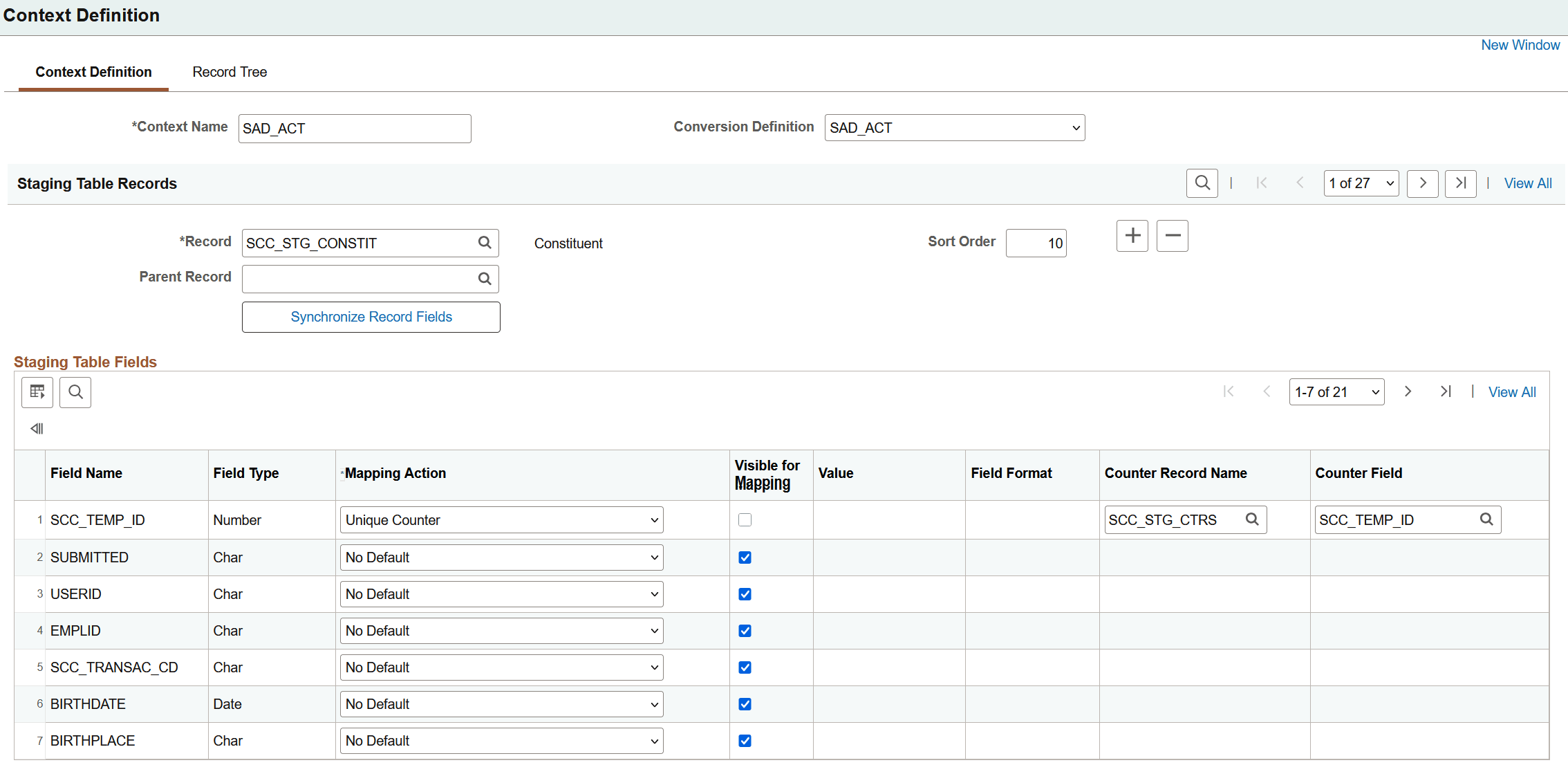Click the Staging Table Records search icon
The height and width of the screenshot is (765, 1568).
click(1202, 183)
